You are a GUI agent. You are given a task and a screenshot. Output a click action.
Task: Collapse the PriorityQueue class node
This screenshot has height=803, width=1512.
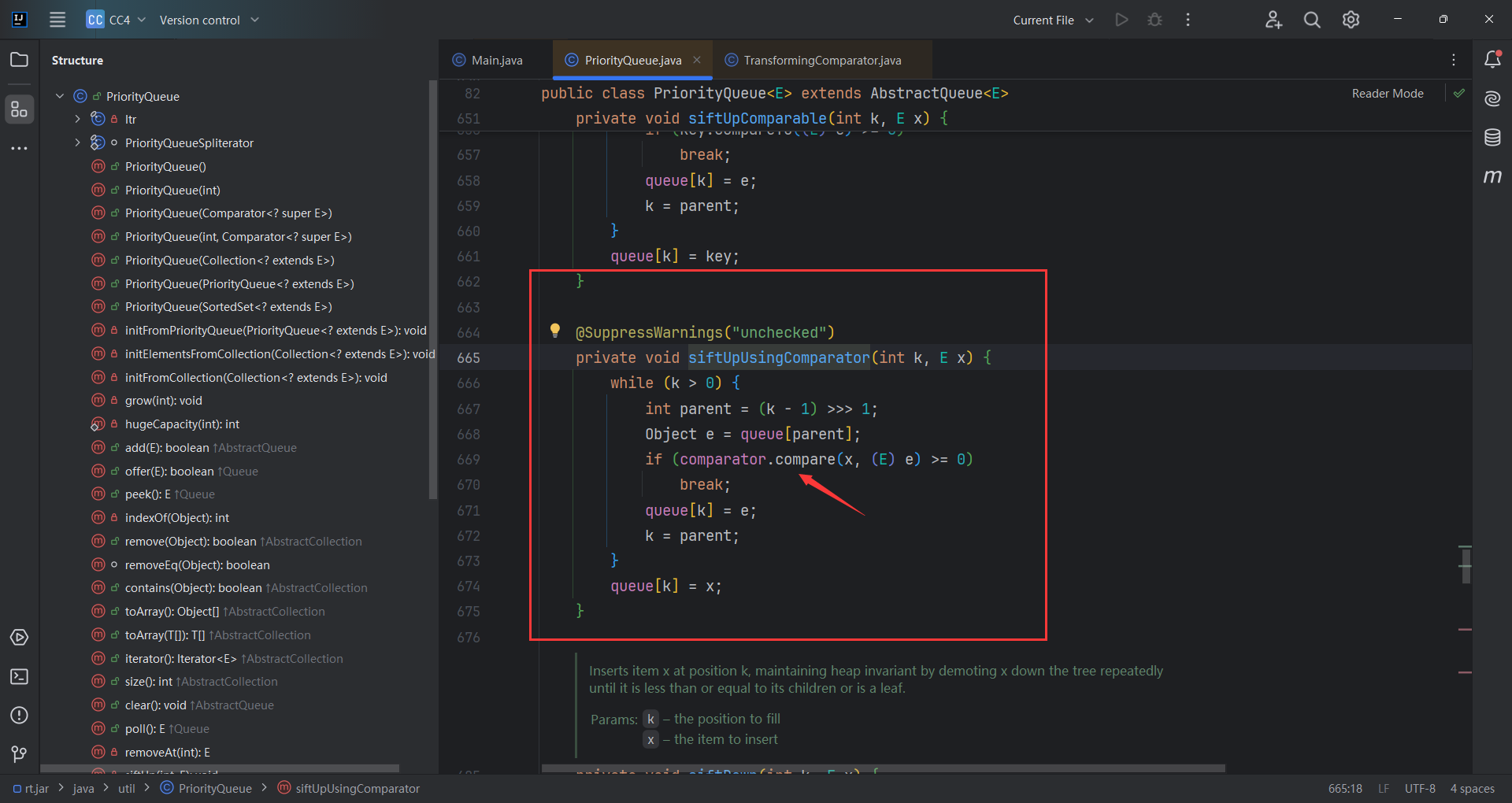pos(60,96)
